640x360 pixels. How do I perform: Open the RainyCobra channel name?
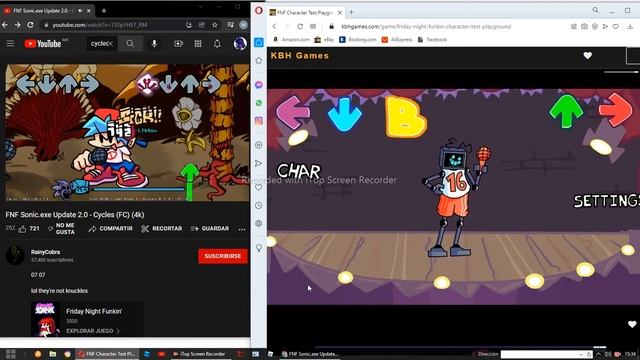coord(45,252)
